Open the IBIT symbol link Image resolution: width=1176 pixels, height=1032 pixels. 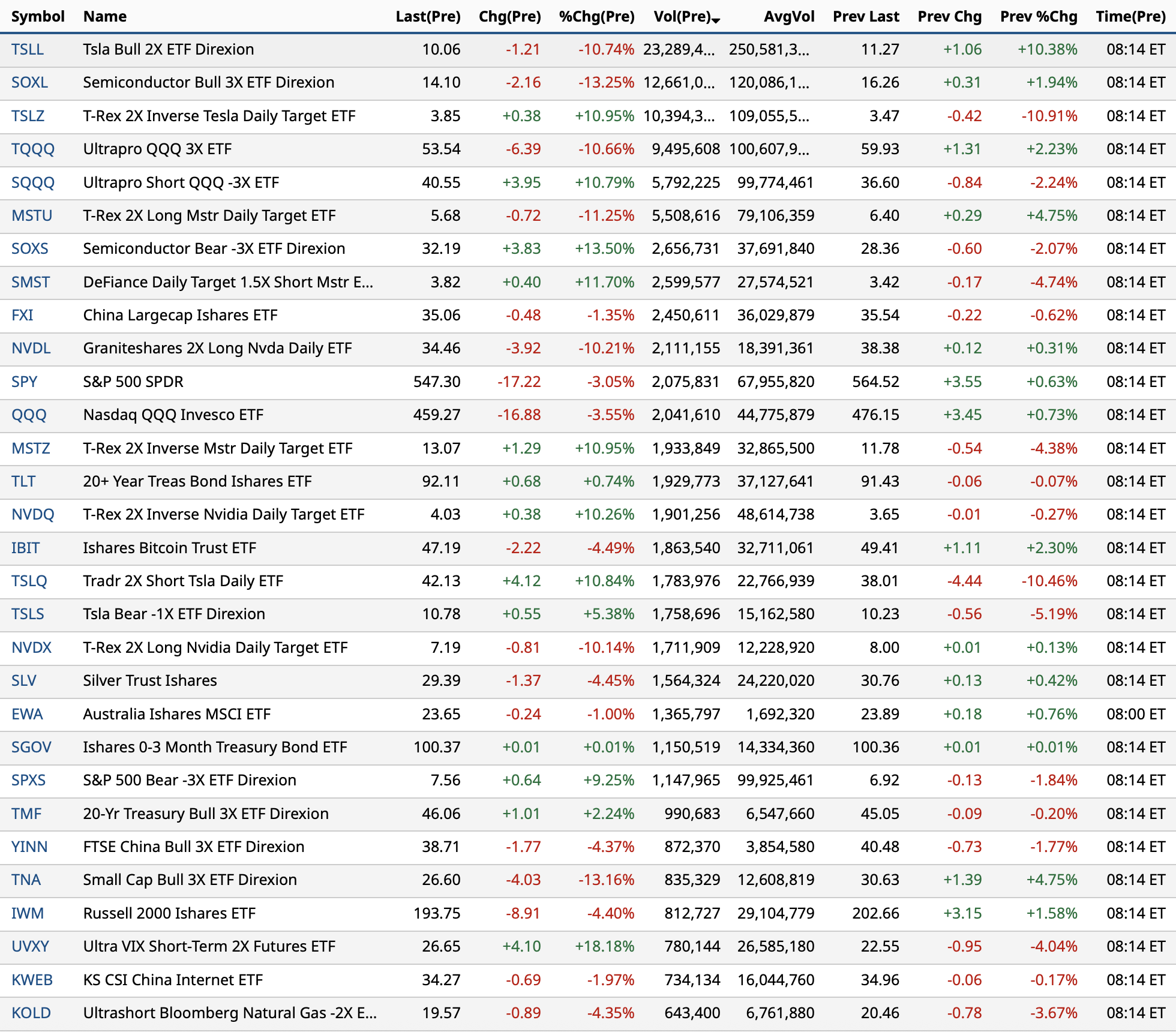pyautogui.click(x=25, y=548)
